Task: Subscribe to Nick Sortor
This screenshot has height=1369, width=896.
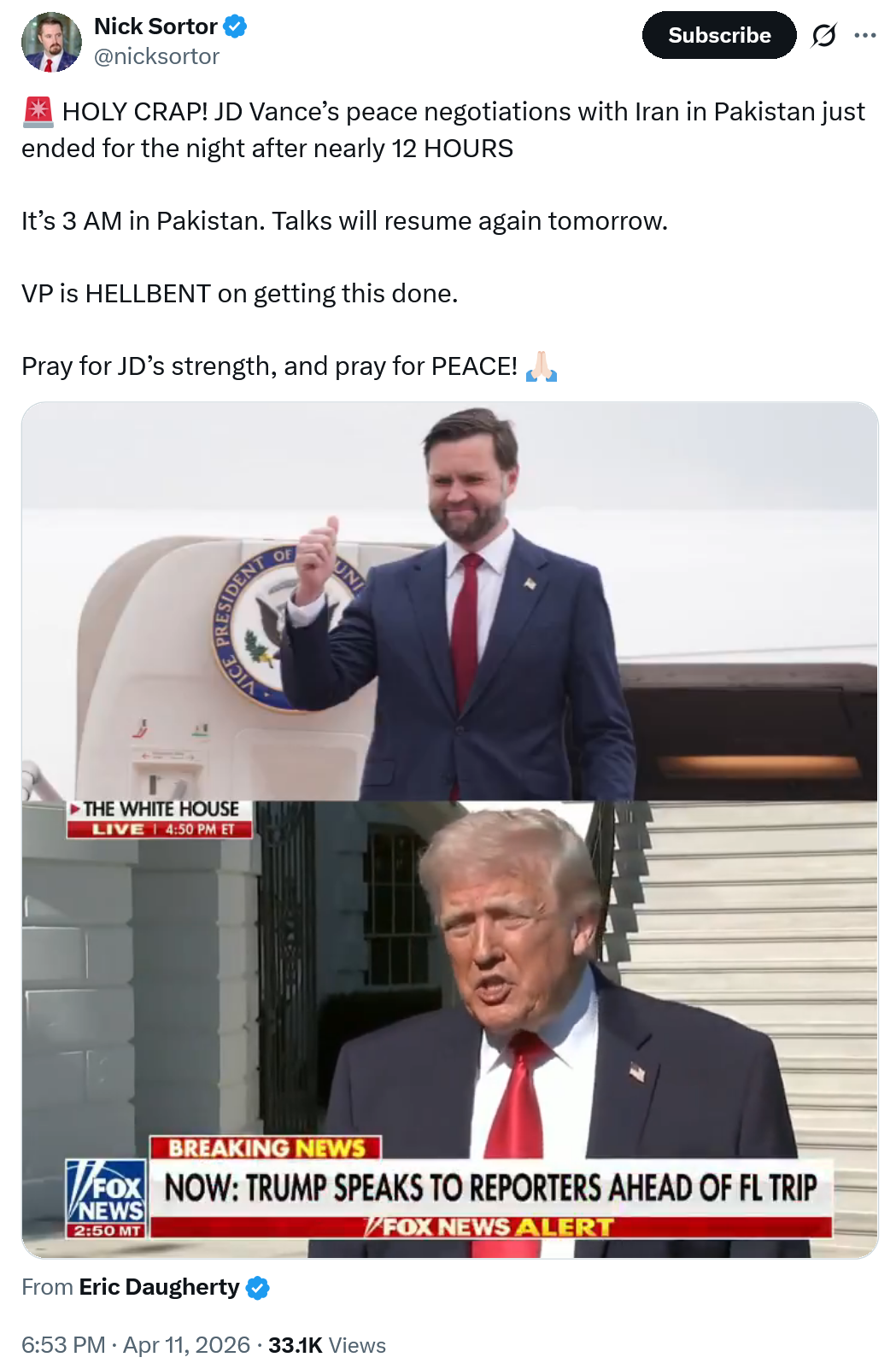Action: click(x=719, y=35)
